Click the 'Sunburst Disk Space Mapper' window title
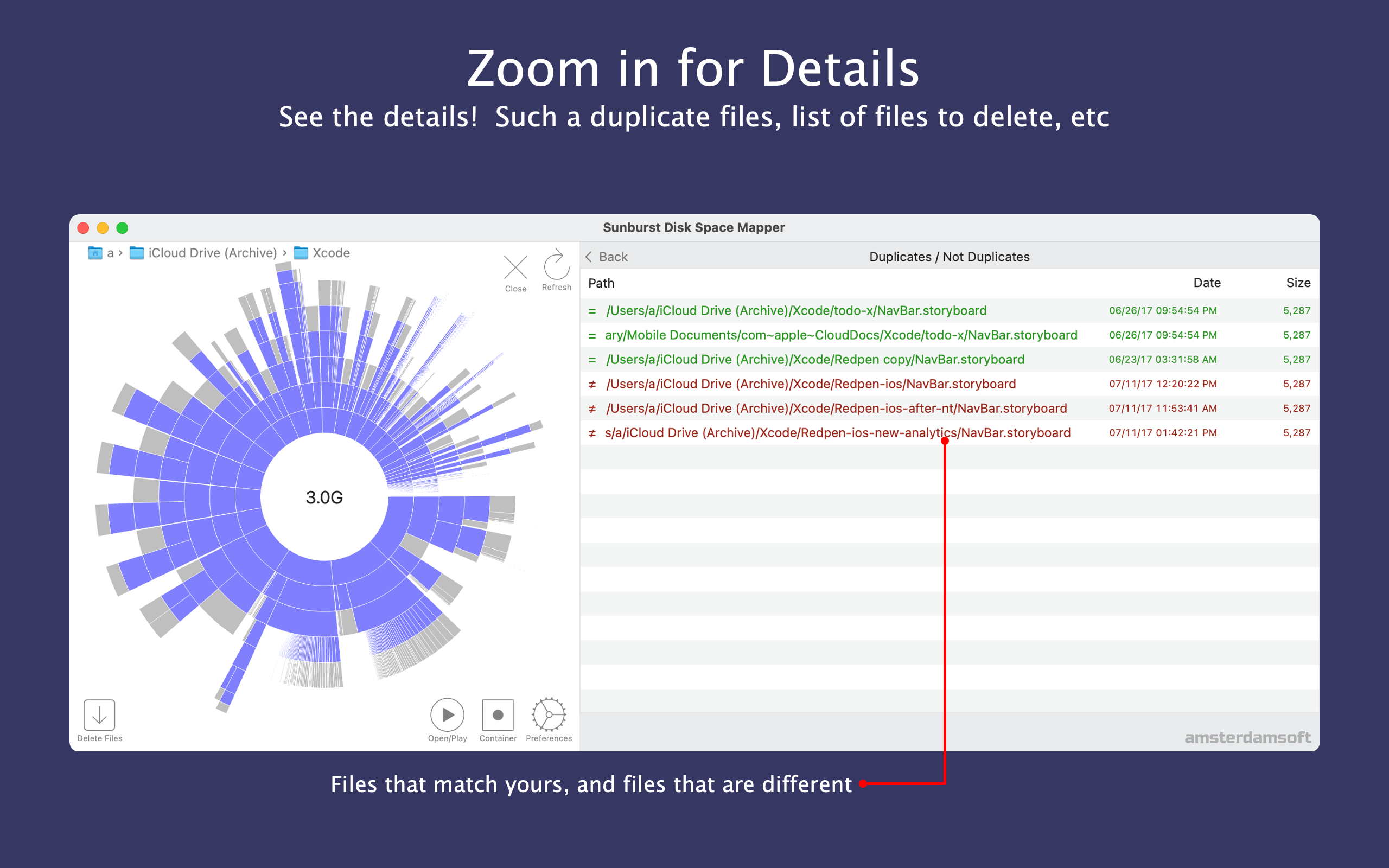 694,227
